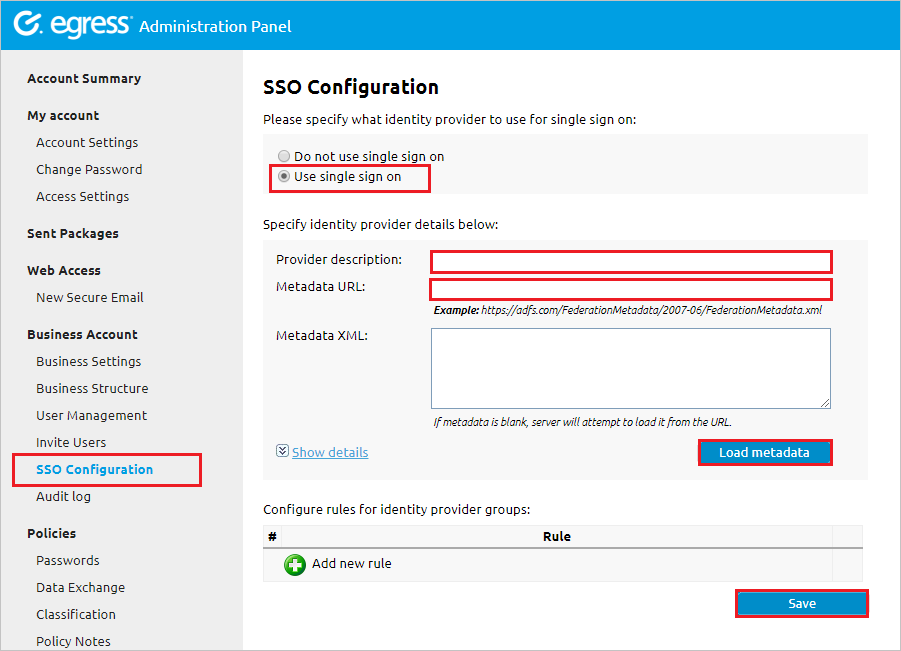Focus the Provider description field
This screenshot has height=651, width=901.
pyautogui.click(x=631, y=262)
